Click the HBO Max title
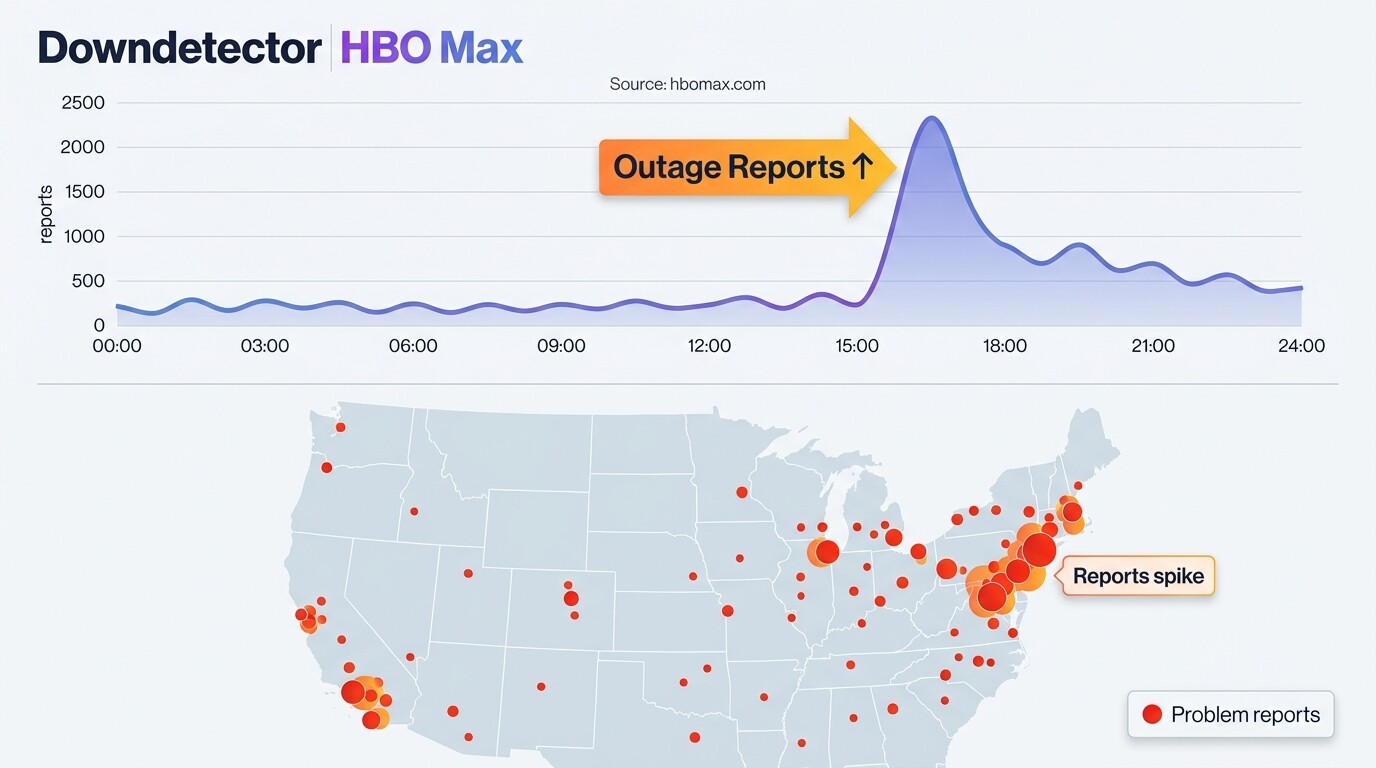Image resolution: width=1376 pixels, height=768 pixels. pos(431,47)
